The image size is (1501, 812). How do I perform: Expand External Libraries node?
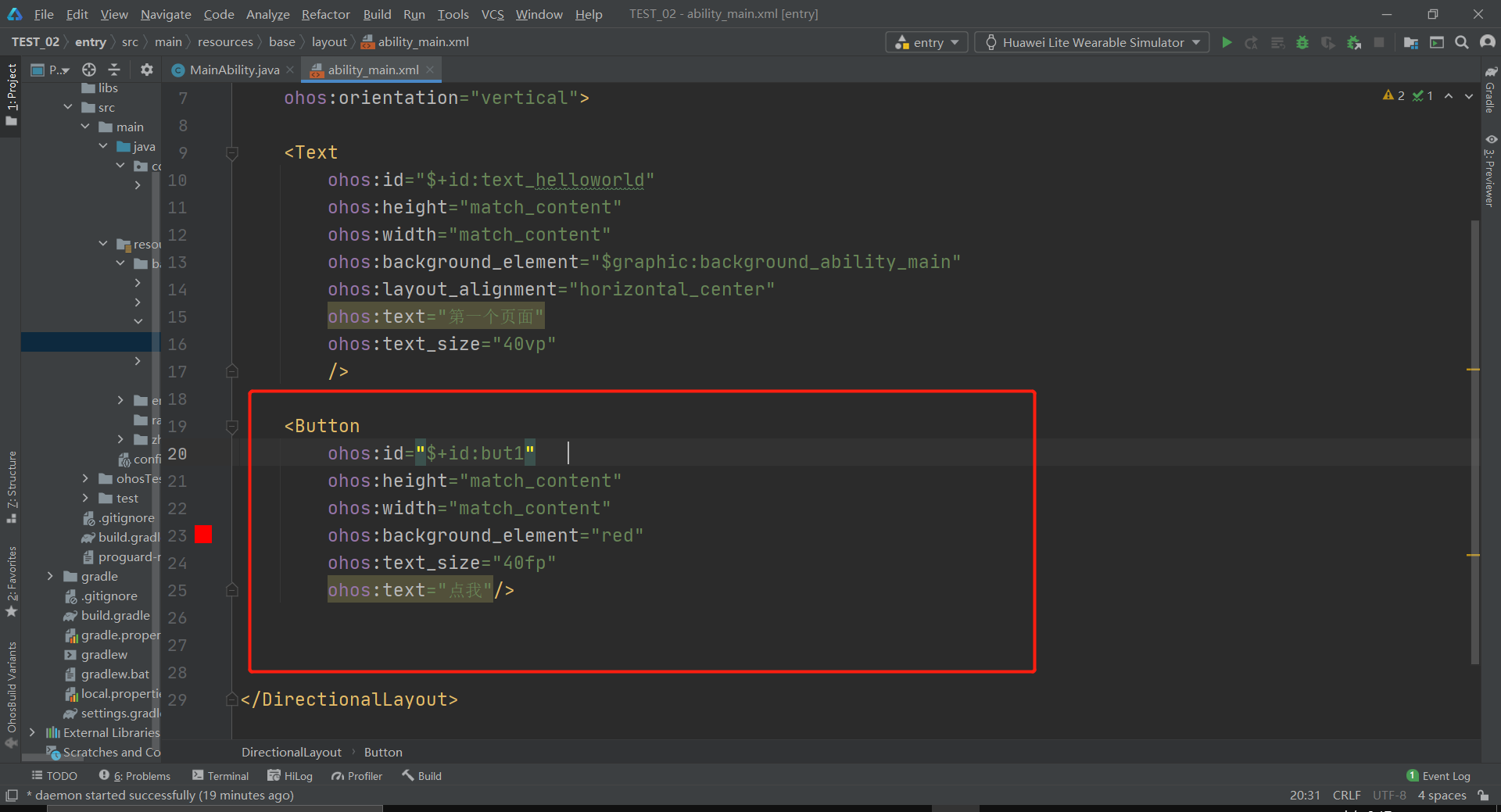click(x=32, y=732)
